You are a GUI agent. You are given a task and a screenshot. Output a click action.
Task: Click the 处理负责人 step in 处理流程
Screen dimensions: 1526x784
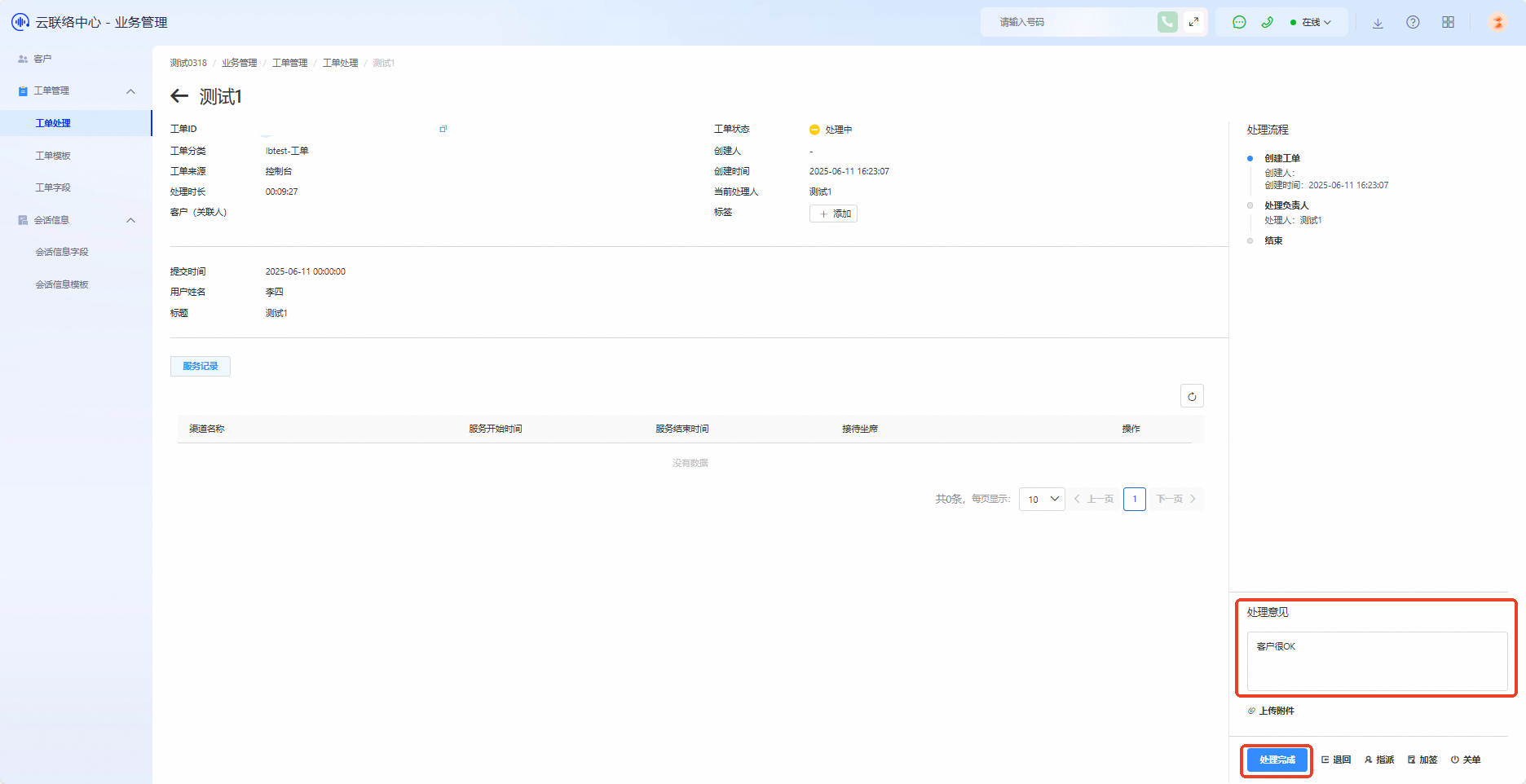click(1286, 205)
